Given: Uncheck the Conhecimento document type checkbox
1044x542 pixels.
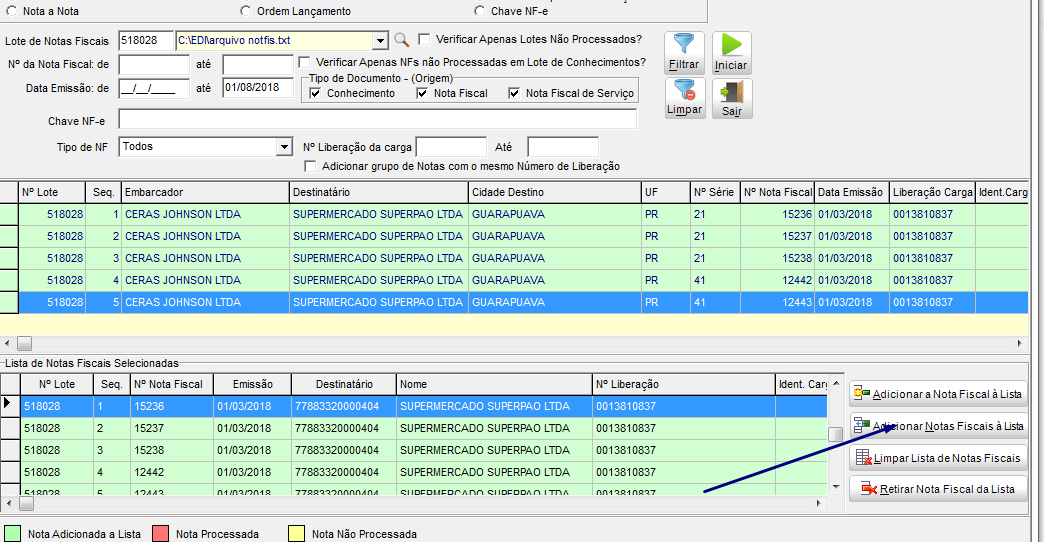Looking at the screenshot, I should click(x=316, y=94).
